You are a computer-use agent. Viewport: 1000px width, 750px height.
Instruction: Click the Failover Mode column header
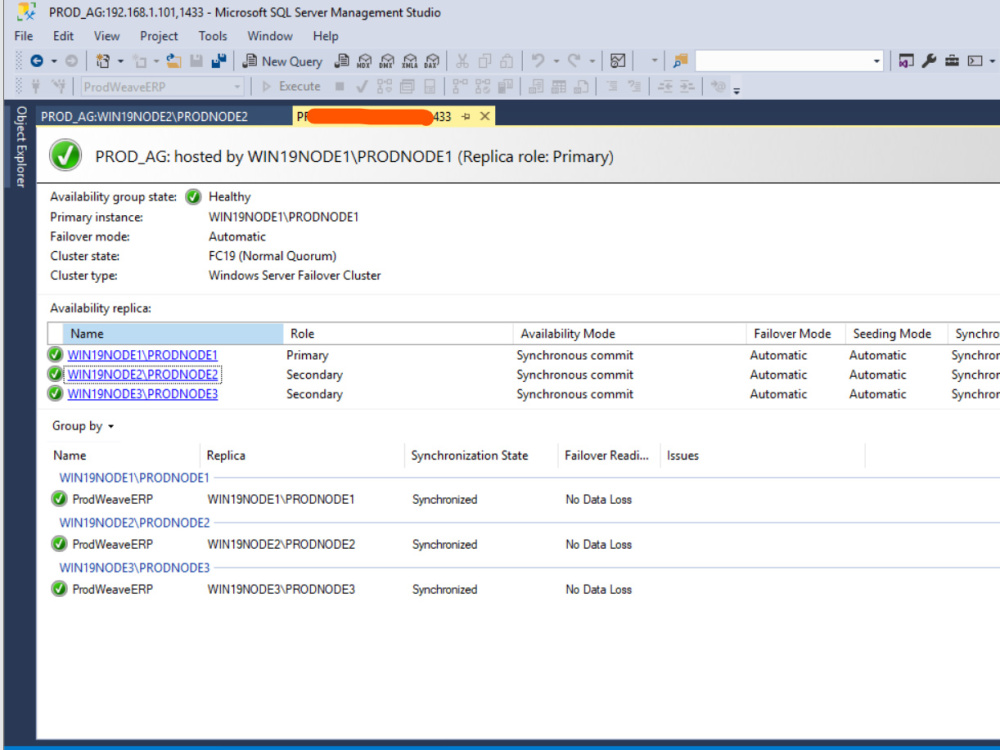click(x=795, y=334)
